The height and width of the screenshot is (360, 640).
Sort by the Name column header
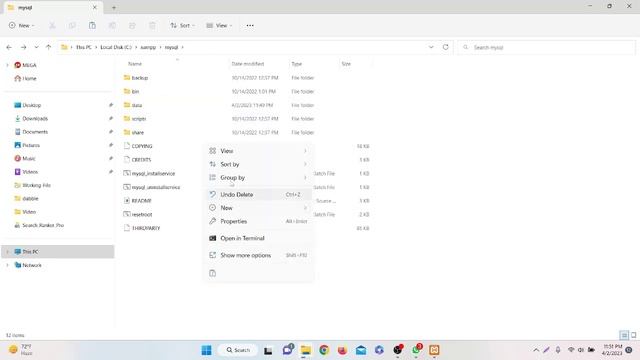coord(135,64)
